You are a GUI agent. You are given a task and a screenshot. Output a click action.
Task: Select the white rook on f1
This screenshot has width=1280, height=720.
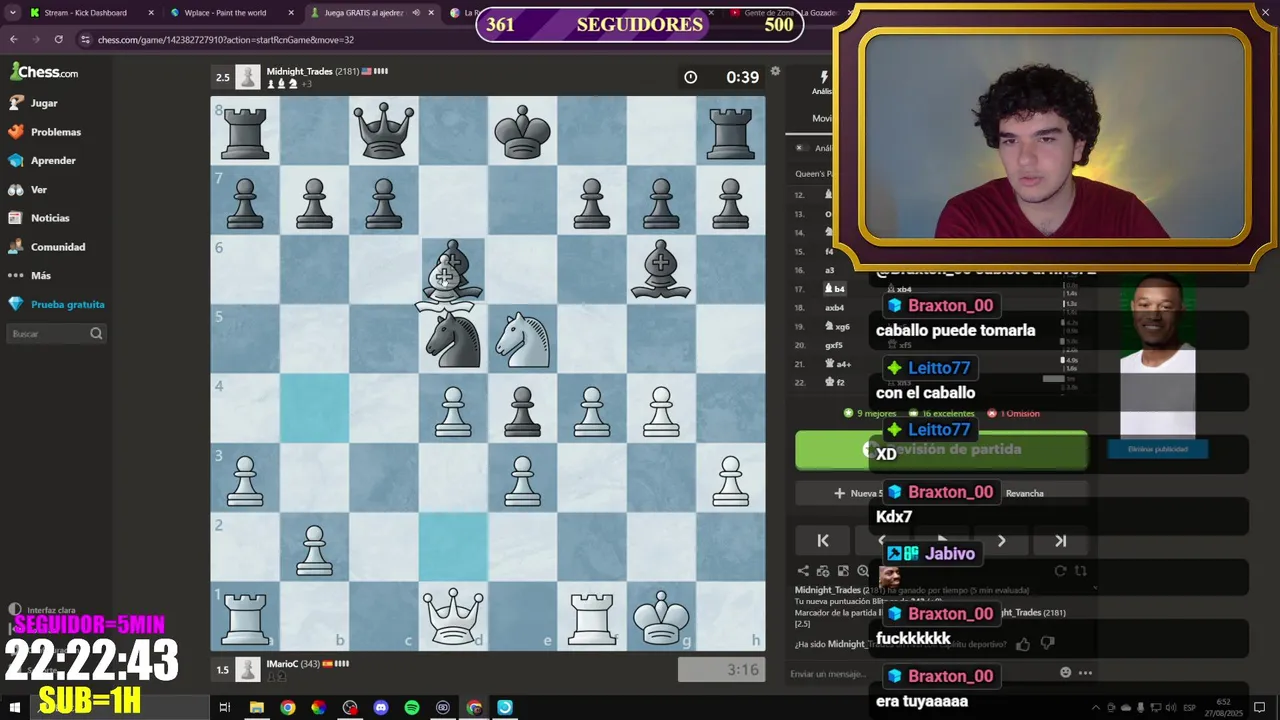[x=592, y=616]
